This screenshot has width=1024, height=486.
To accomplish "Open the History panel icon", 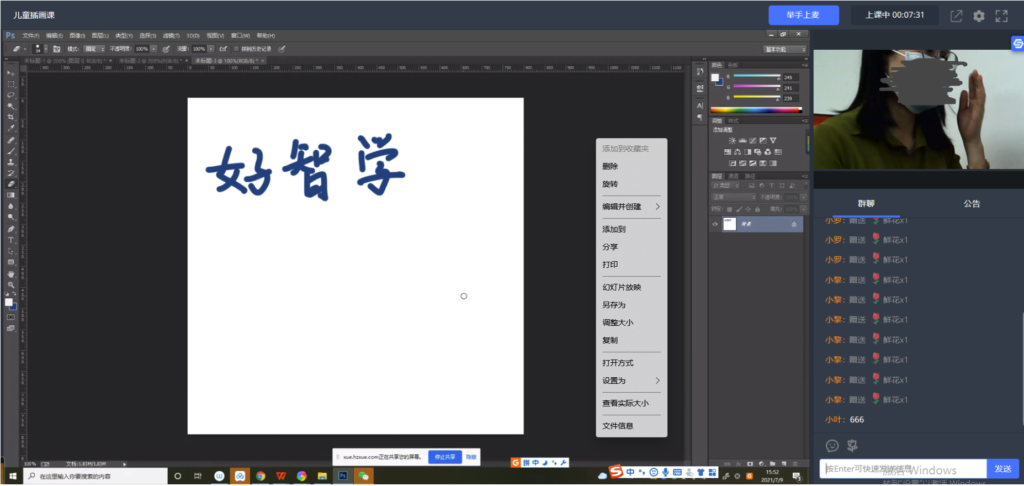I will coord(700,71).
